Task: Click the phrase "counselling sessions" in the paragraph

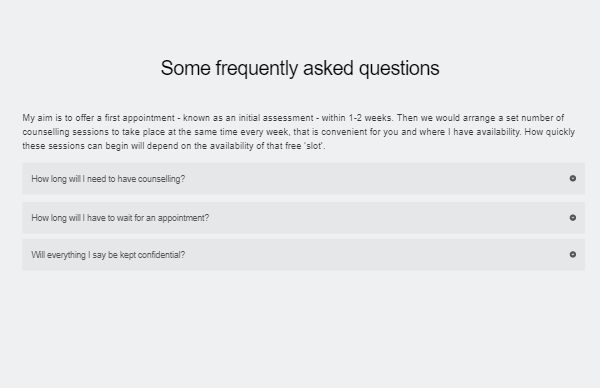Action: [65, 132]
